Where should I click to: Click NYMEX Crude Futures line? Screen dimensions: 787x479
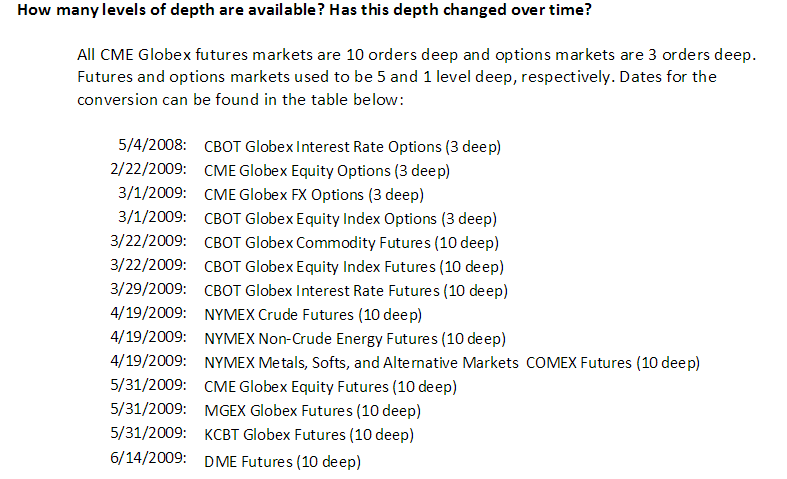click(313, 315)
